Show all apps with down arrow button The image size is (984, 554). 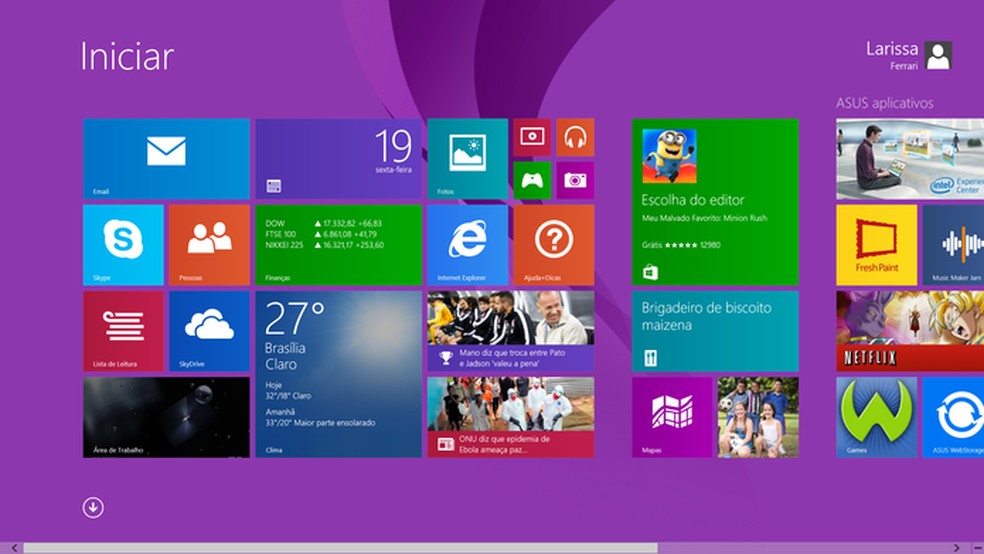(93, 508)
